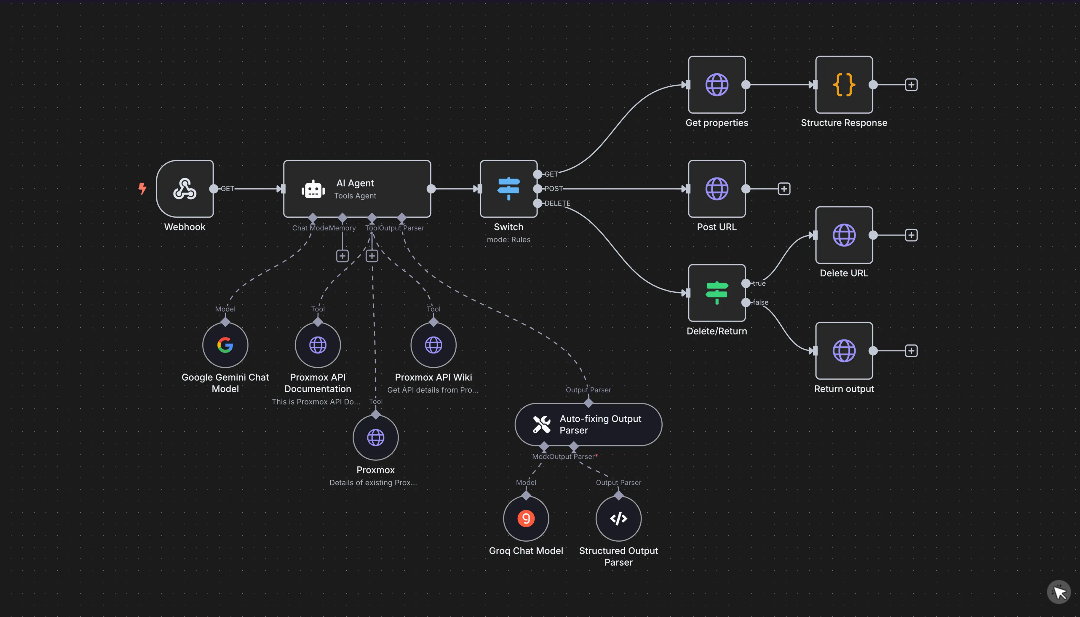Click the Auto-fixing parser Model connector diamond
This screenshot has height=617, width=1080.
tap(544, 446)
